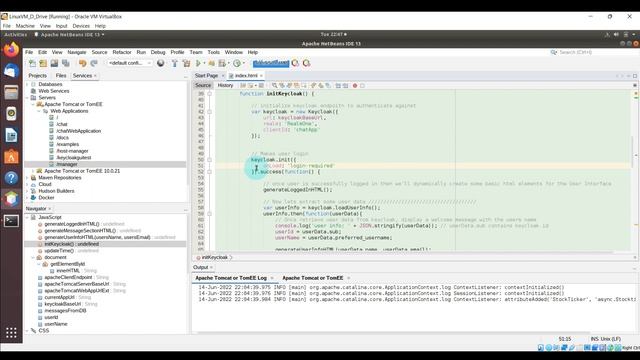Expand the Hudson Builders node
The image size is (640, 360).
[28, 191]
